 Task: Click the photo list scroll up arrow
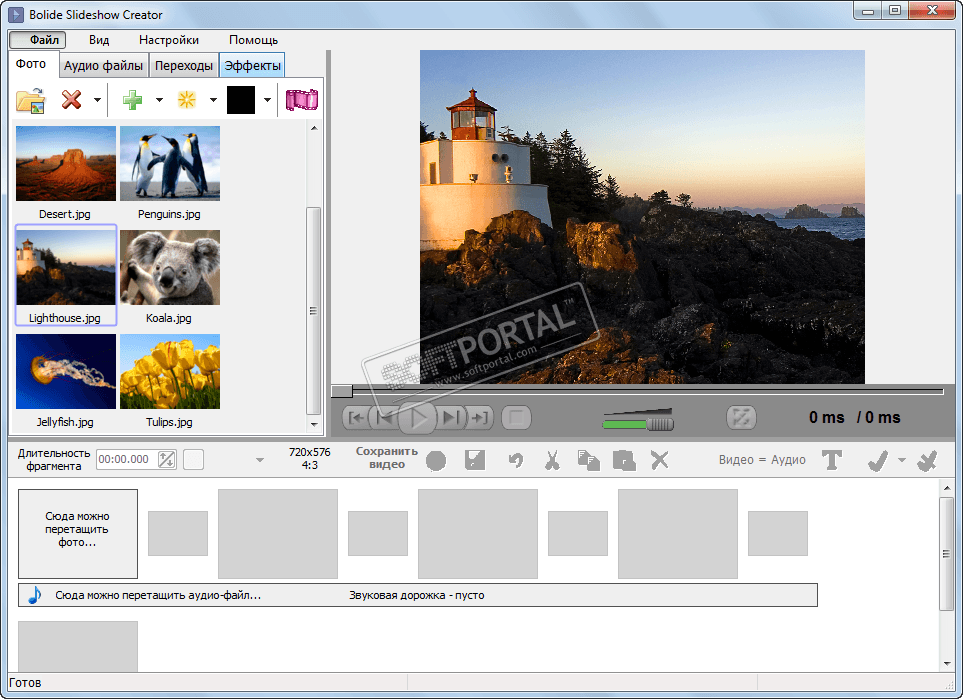tap(314, 128)
